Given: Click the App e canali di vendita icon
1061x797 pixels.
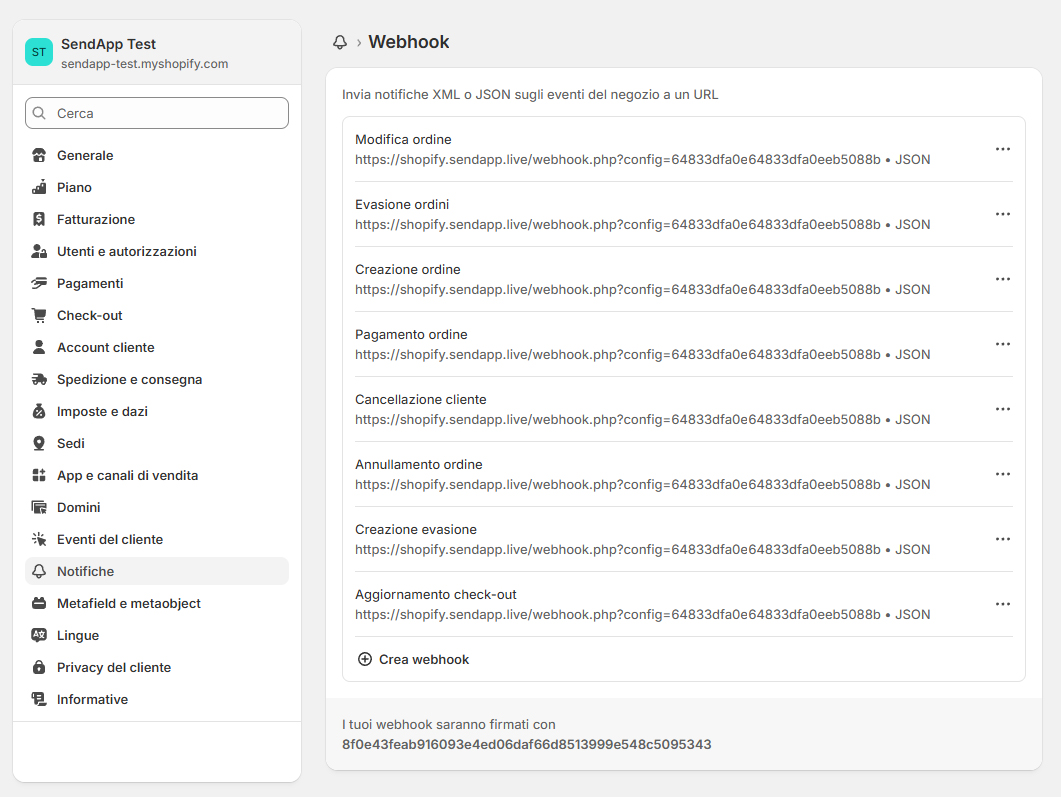Looking at the screenshot, I should (39, 476).
